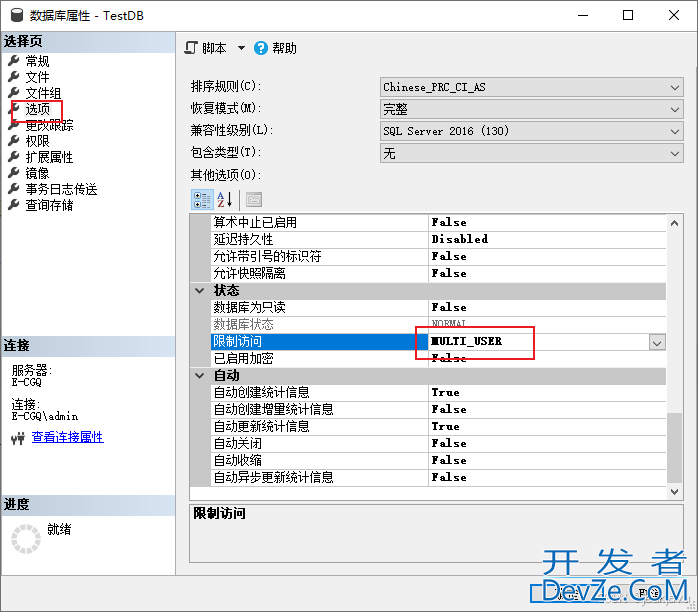The image size is (698, 612).
Task: Open the 文件 page
Action: click(x=37, y=77)
